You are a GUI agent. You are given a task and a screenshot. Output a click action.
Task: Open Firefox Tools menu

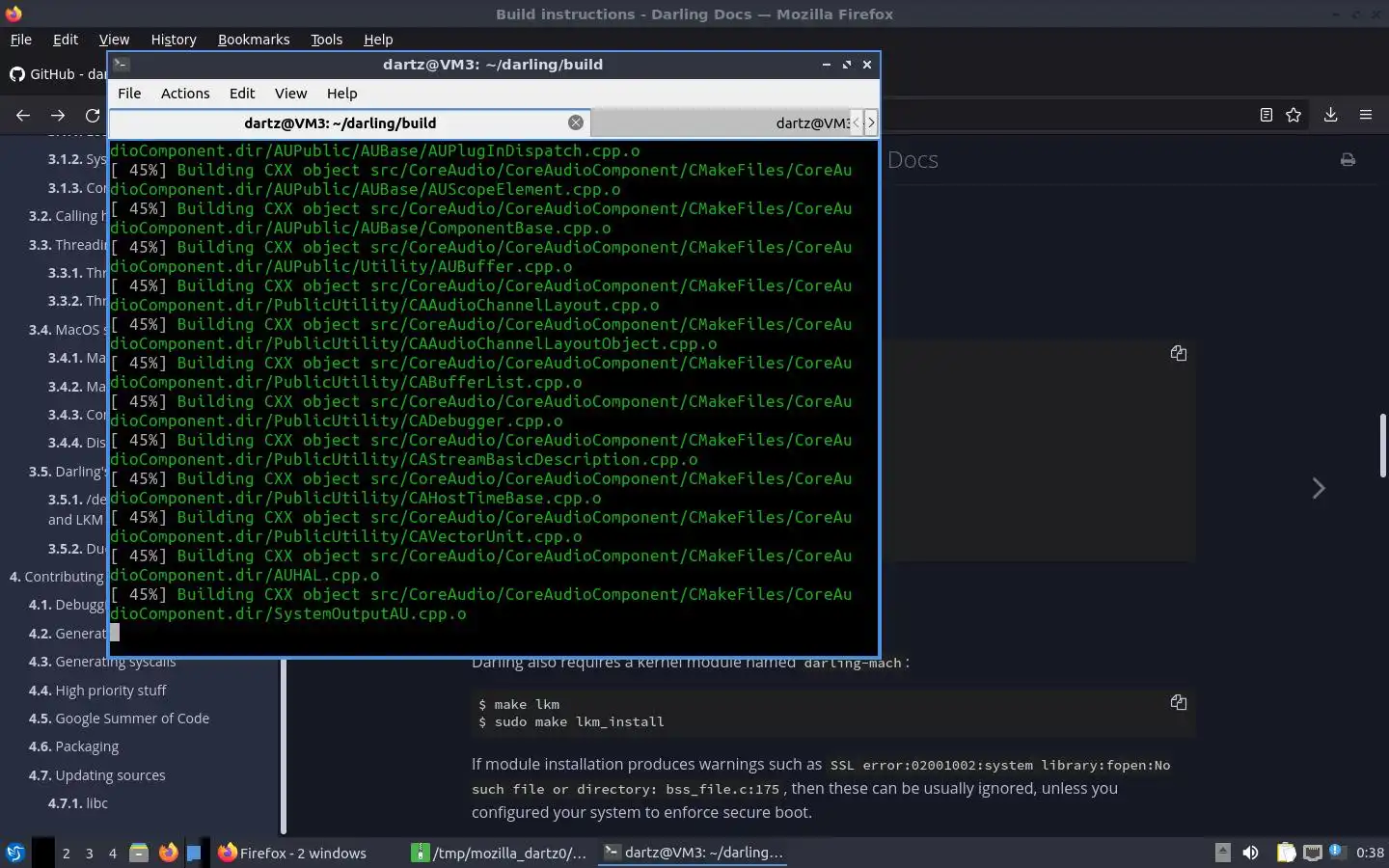tap(326, 40)
